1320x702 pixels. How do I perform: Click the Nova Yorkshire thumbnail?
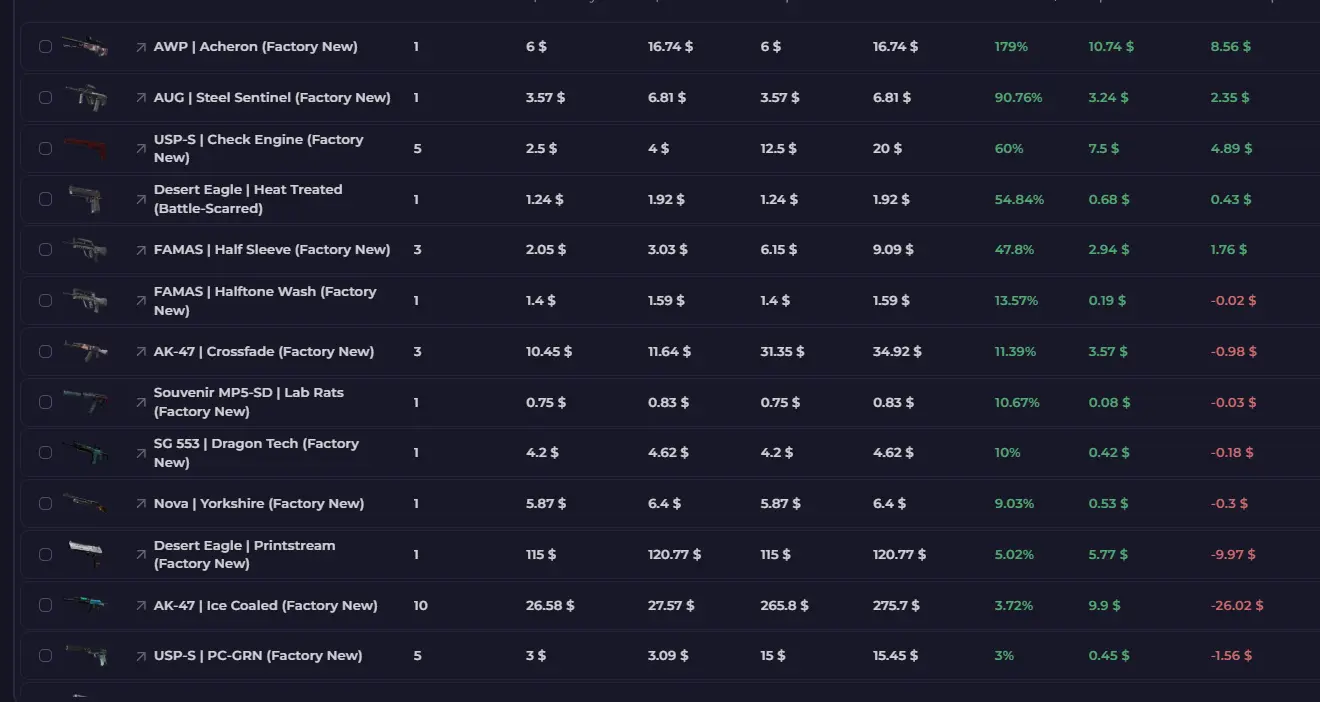84,503
